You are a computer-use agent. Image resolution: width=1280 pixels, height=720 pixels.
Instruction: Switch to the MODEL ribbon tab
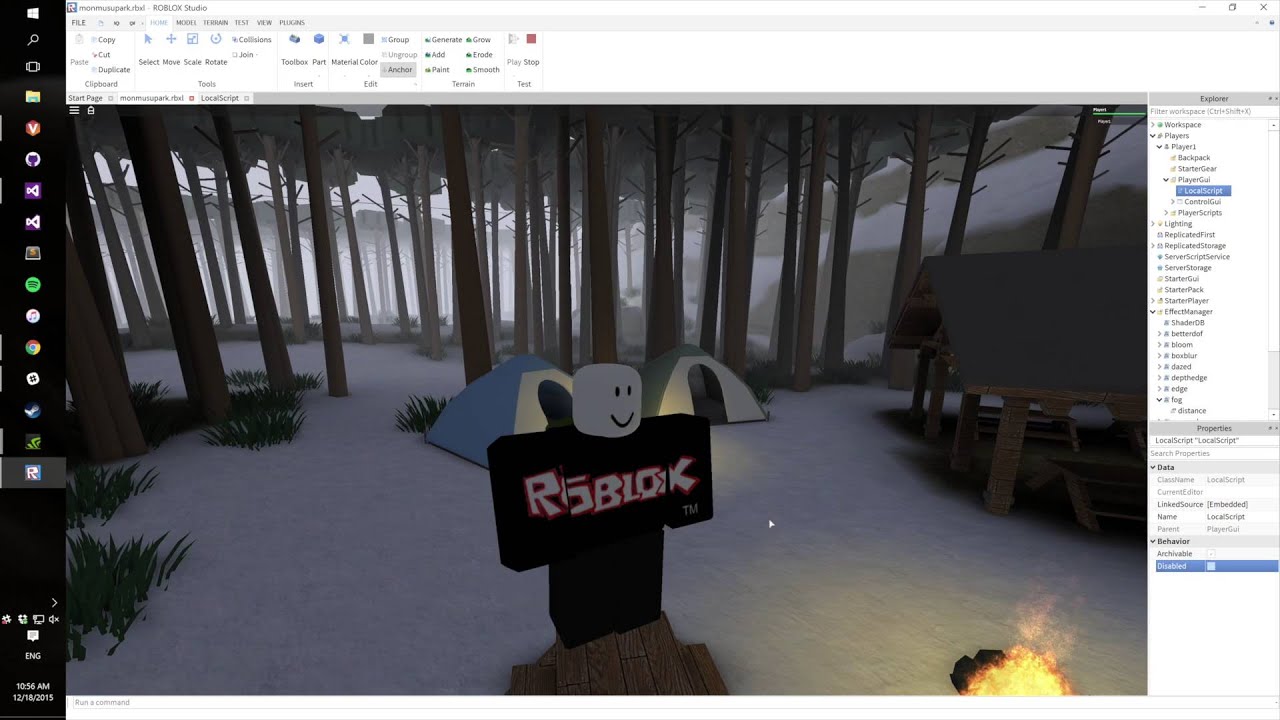[186, 22]
